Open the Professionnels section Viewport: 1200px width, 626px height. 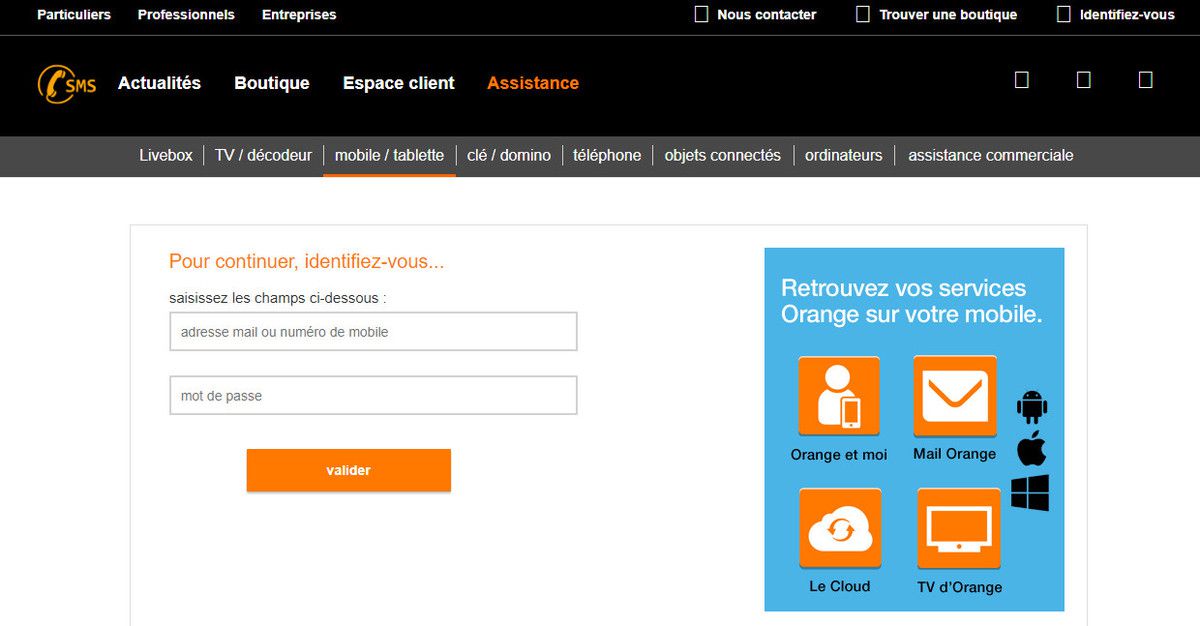click(186, 15)
